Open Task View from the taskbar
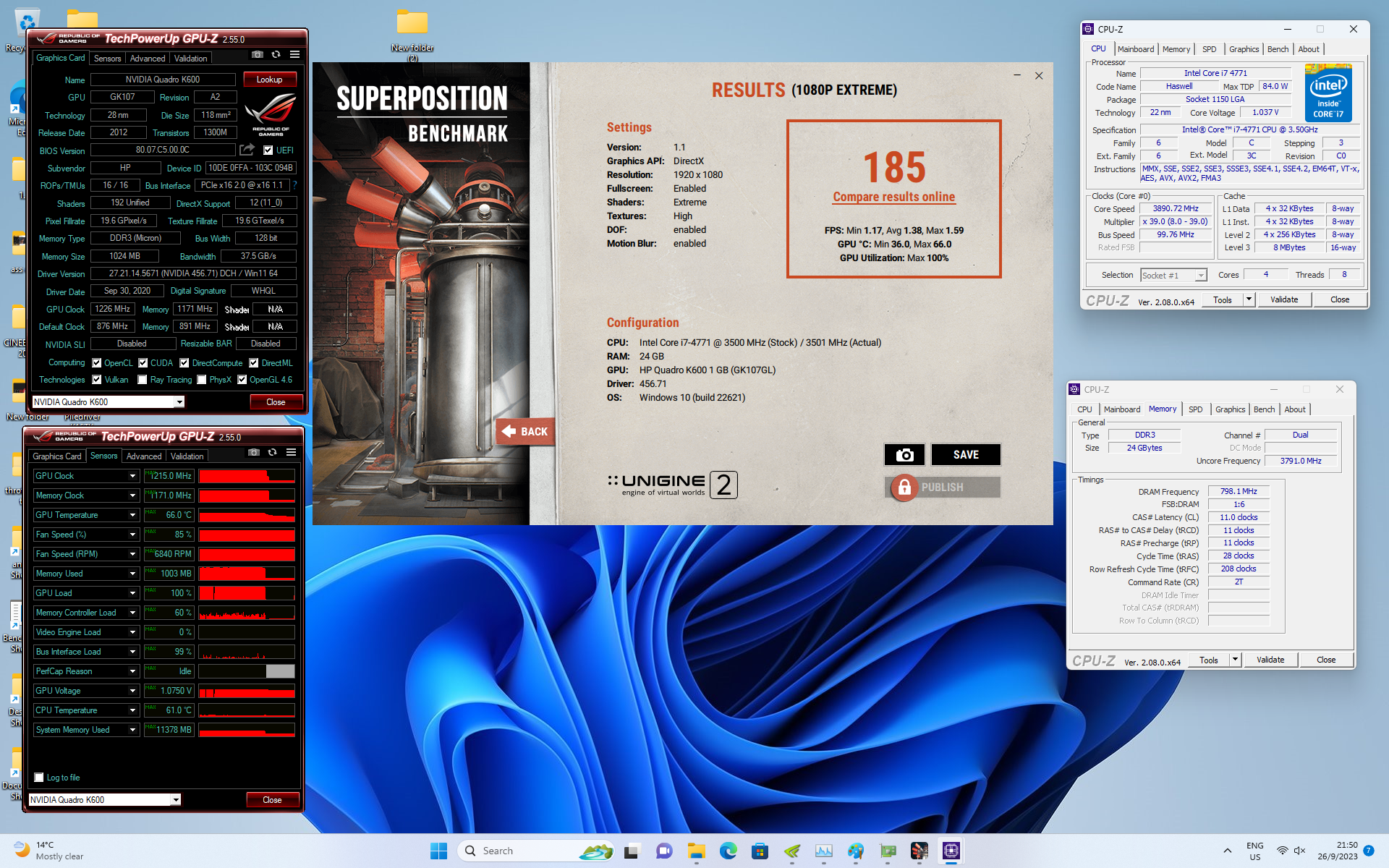Screen dimensions: 1389x868 (x=632, y=851)
